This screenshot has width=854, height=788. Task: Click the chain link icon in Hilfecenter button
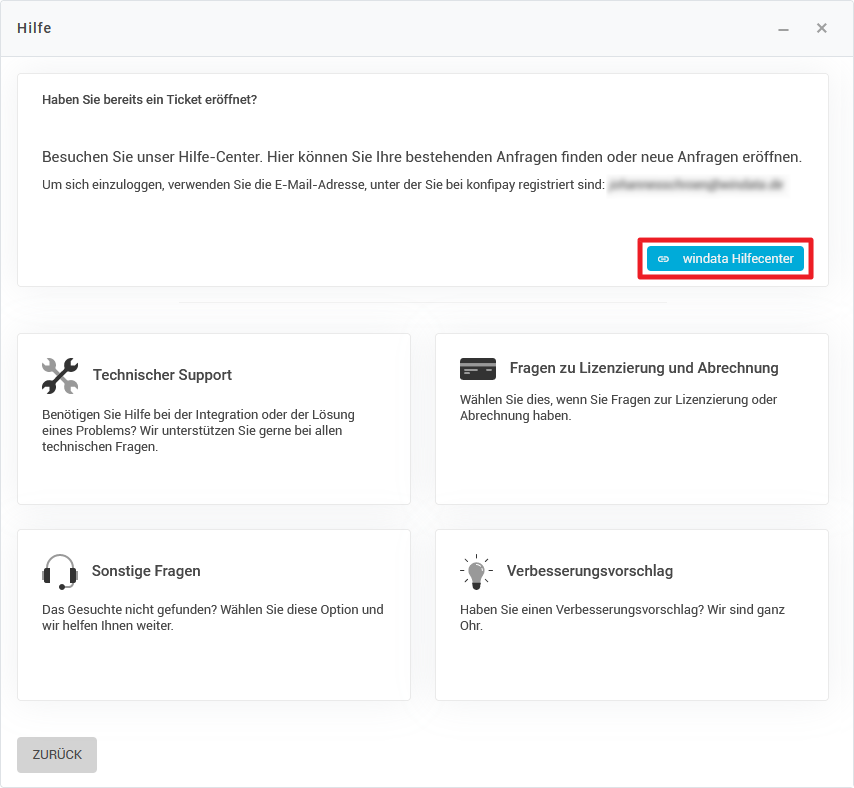pos(663,259)
